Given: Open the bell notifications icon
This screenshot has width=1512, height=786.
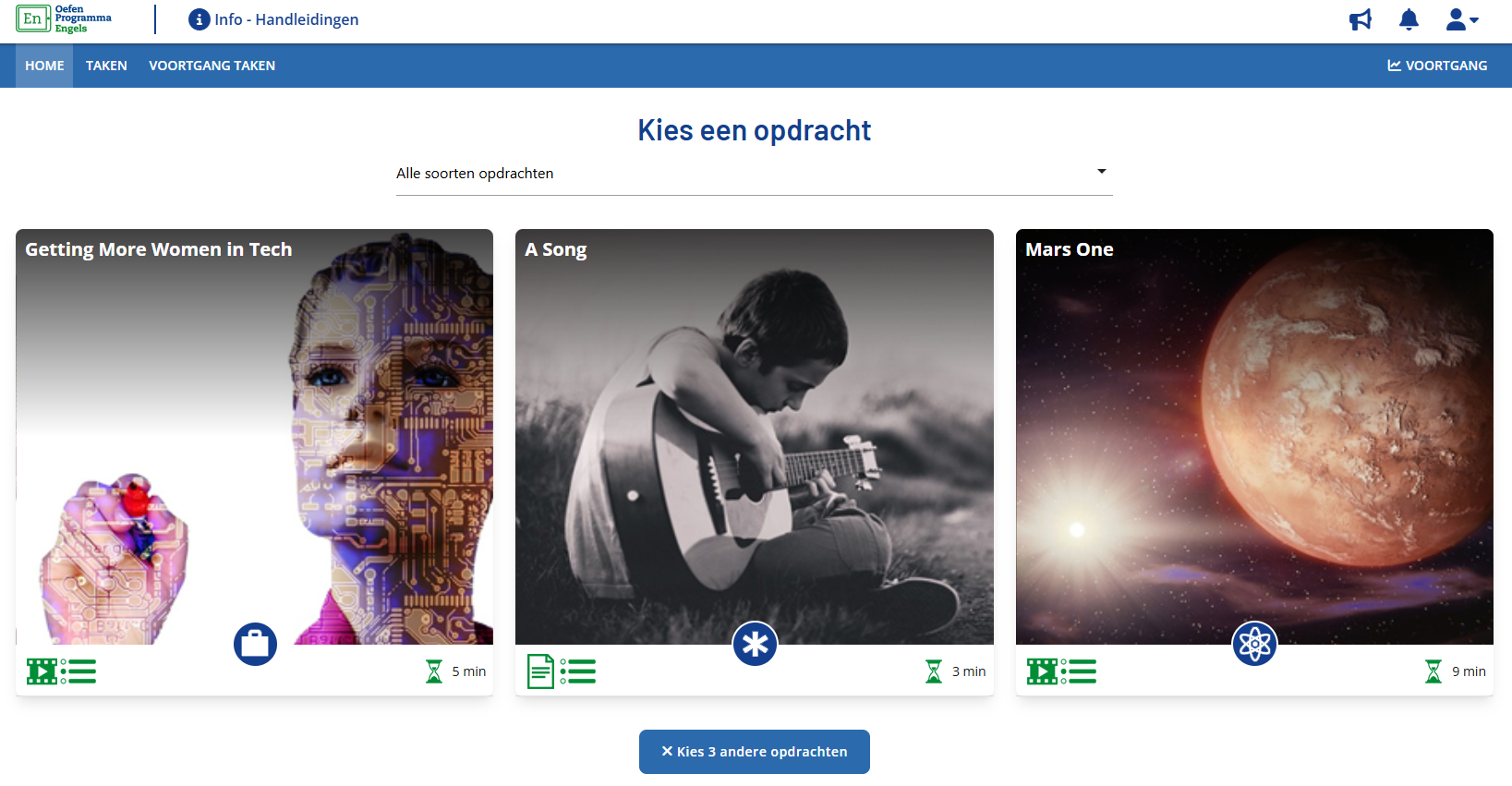Looking at the screenshot, I should (1409, 19).
